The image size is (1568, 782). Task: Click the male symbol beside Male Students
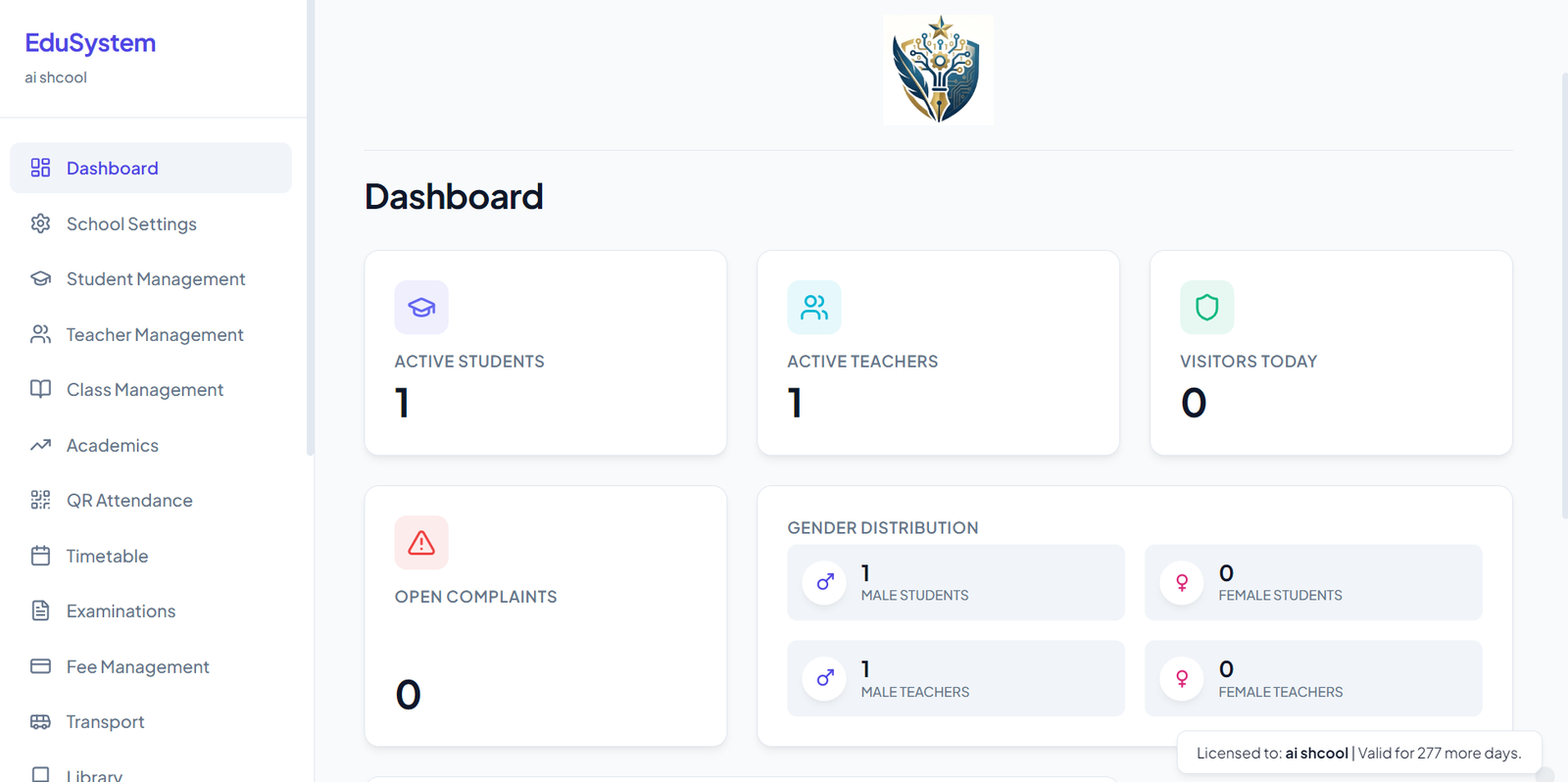coord(824,582)
